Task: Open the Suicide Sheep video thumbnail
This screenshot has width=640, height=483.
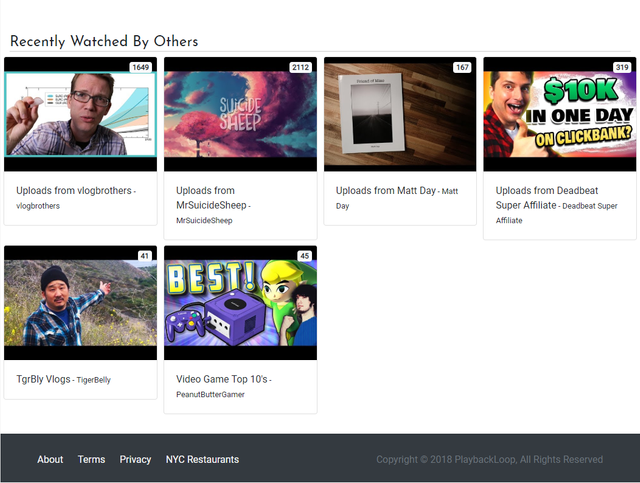Action: [240, 114]
